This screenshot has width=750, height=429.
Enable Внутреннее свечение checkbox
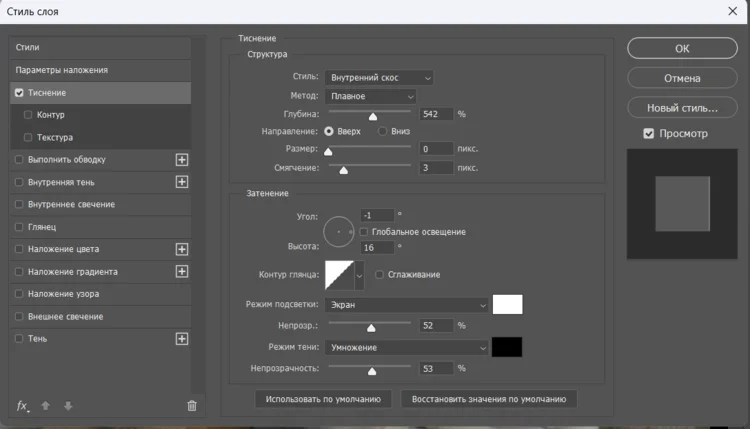pyautogui.click(x=19, y=204)
